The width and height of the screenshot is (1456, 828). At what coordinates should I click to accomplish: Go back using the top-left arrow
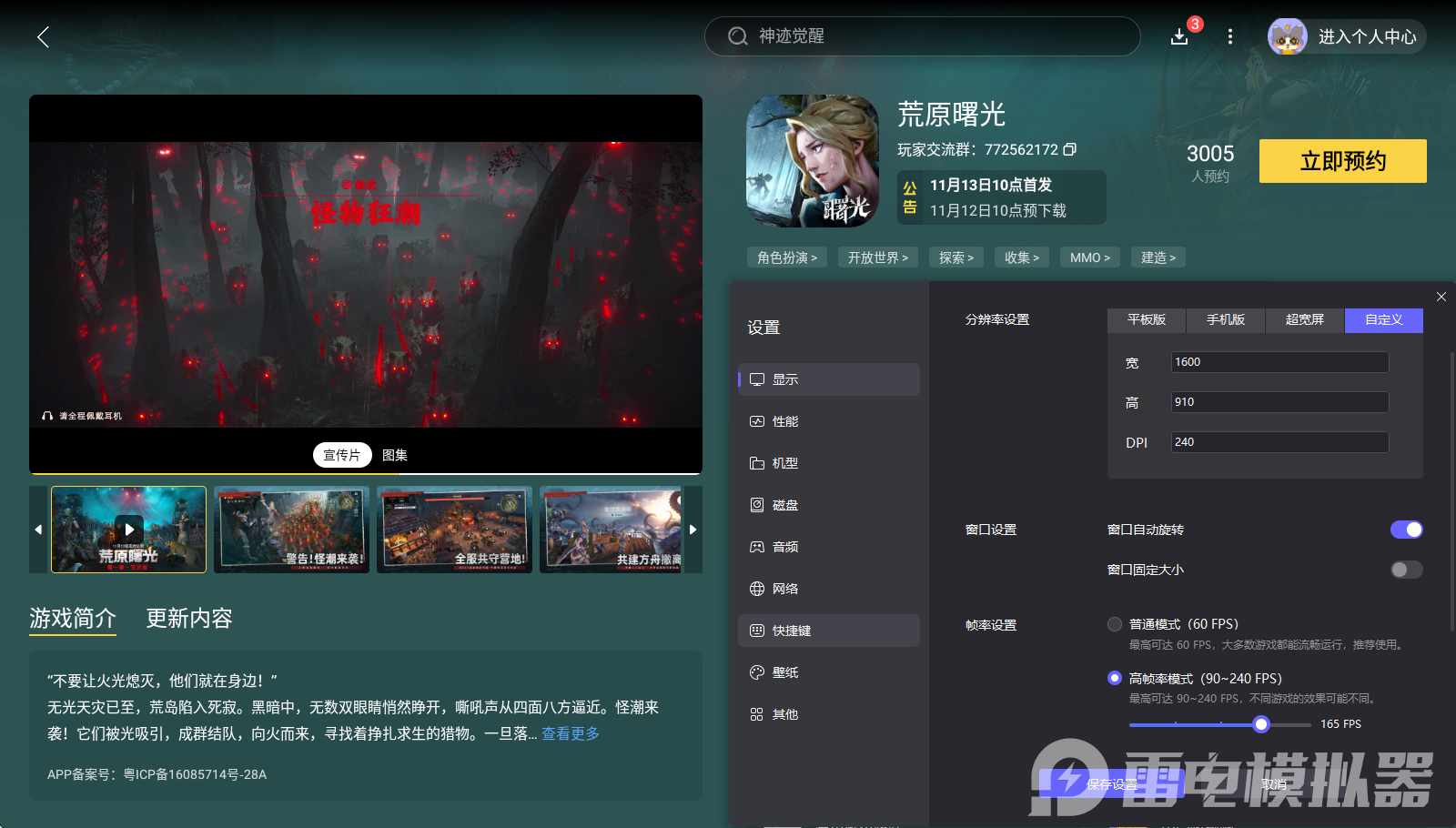(43, 36)
